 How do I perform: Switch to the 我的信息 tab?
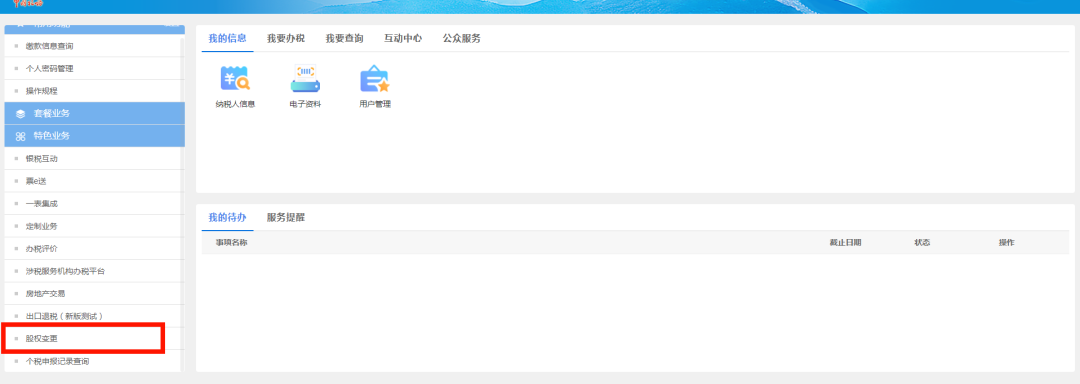pyautogui.click(x=227, y=39)
